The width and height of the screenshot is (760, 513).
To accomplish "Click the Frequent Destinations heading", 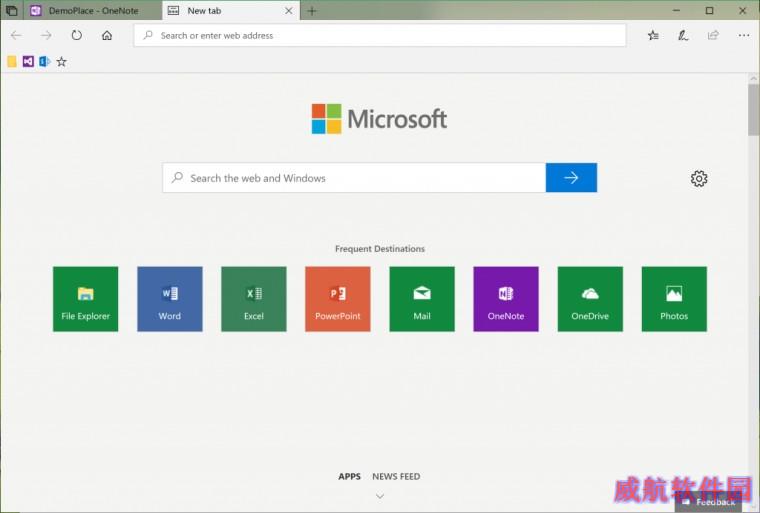I will point(380,249).
